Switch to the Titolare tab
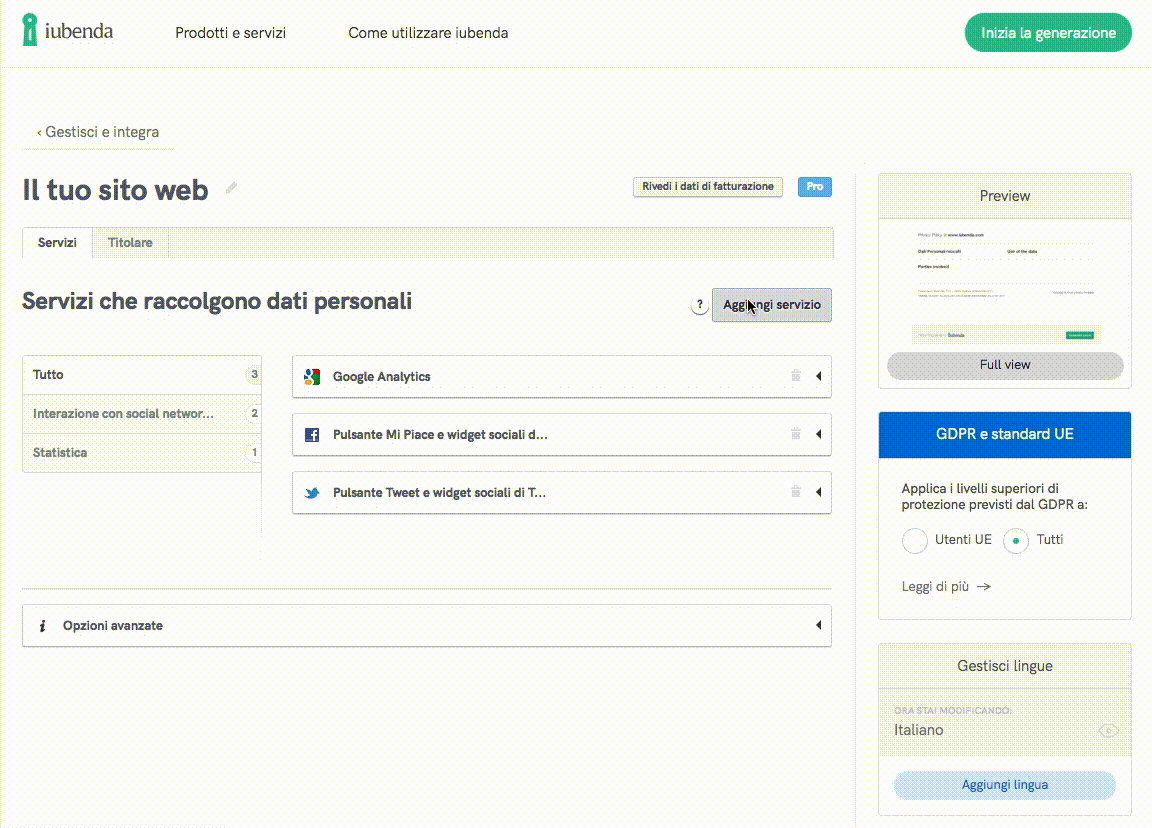This screenshot has height=828, width=1152. click(x=130, y=243)
